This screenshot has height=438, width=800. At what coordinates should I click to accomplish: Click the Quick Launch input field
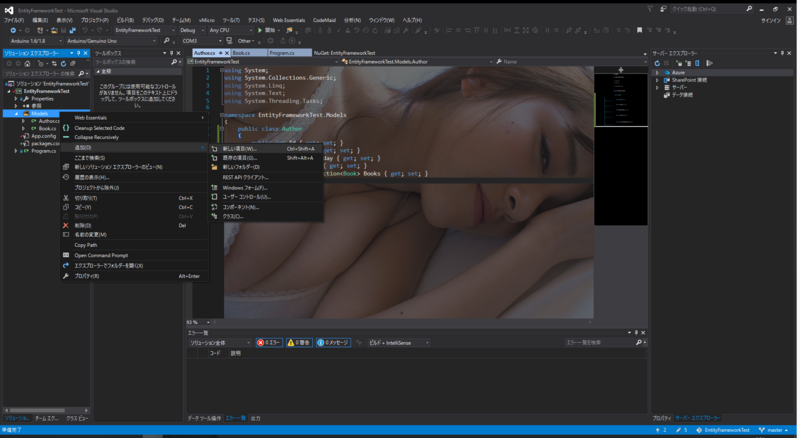pyautogui.click(x=708, y=9)
